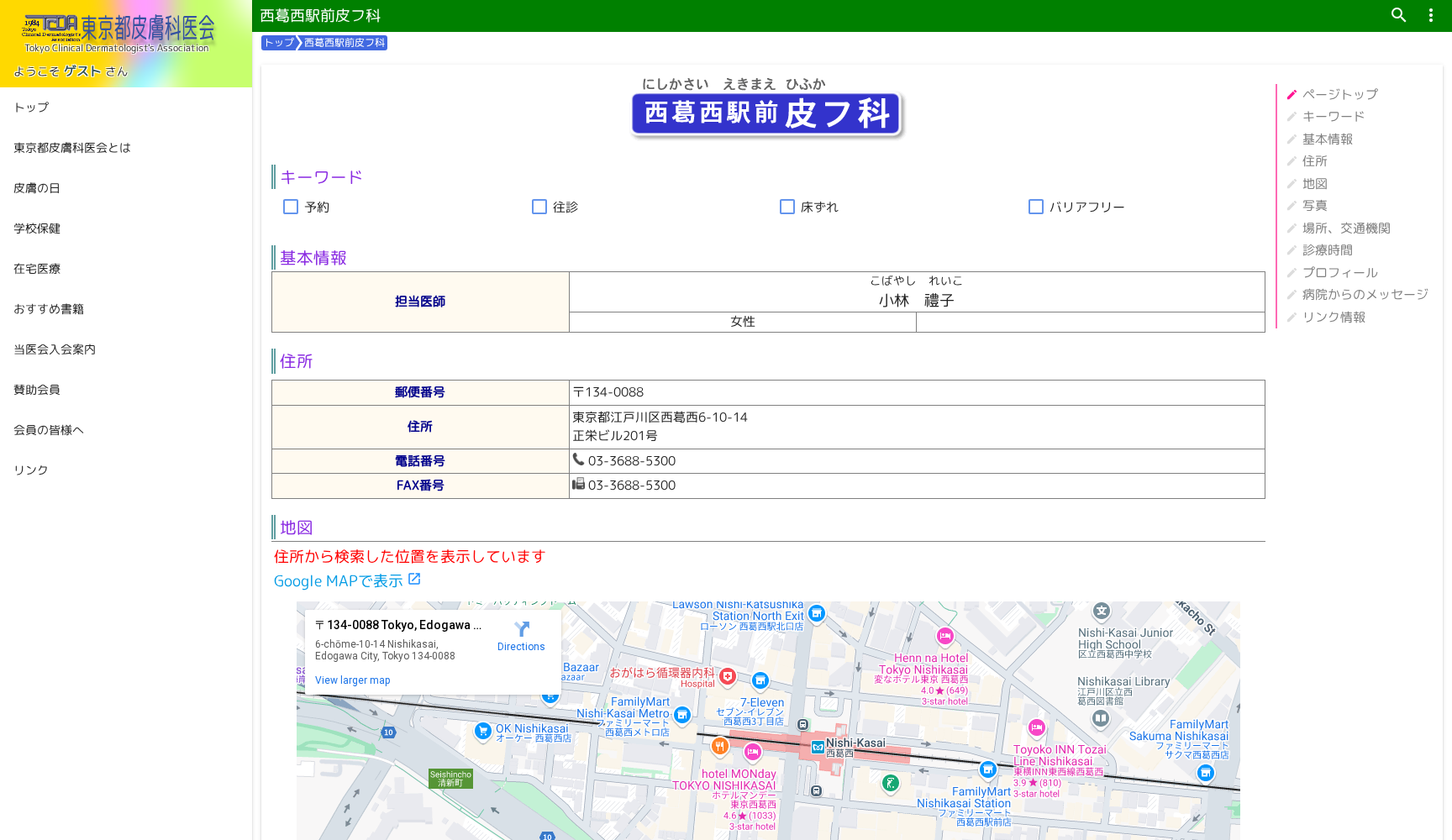The width and height of the screenshot is (1452, 840).
Task: Click the View larger map link
Action: point(352,680)
